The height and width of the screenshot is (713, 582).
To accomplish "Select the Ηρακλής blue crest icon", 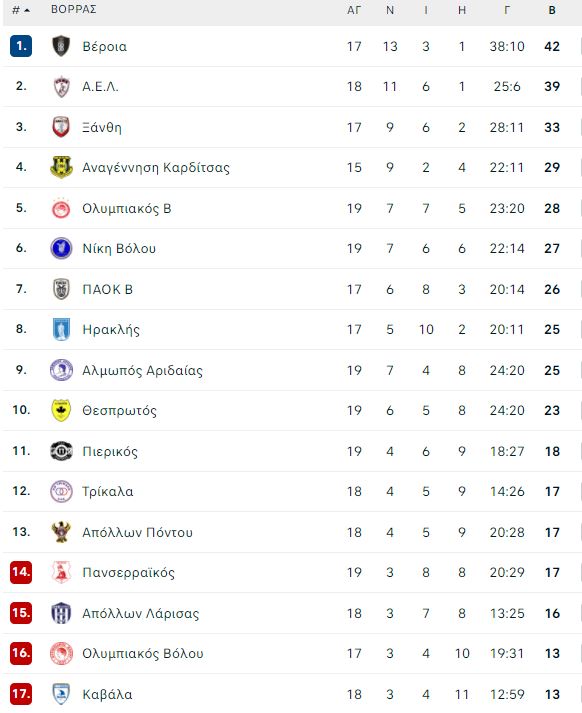I will coord(61,329).
